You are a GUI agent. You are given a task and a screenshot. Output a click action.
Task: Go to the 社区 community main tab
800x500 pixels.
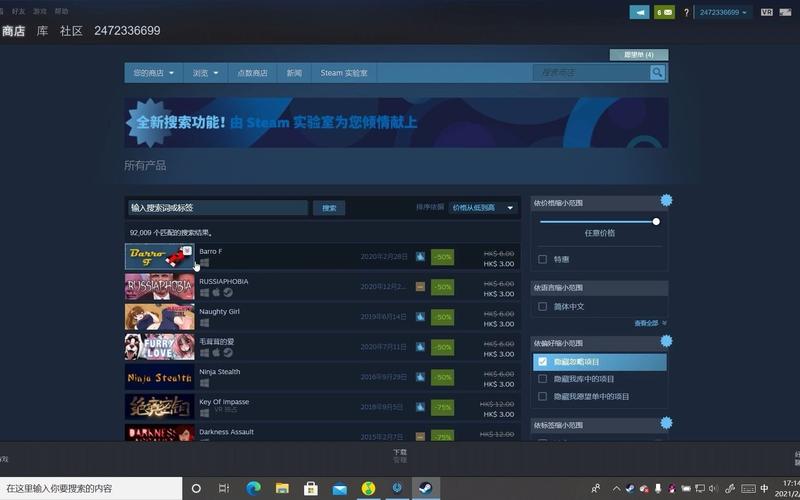(x=71, y=31)
